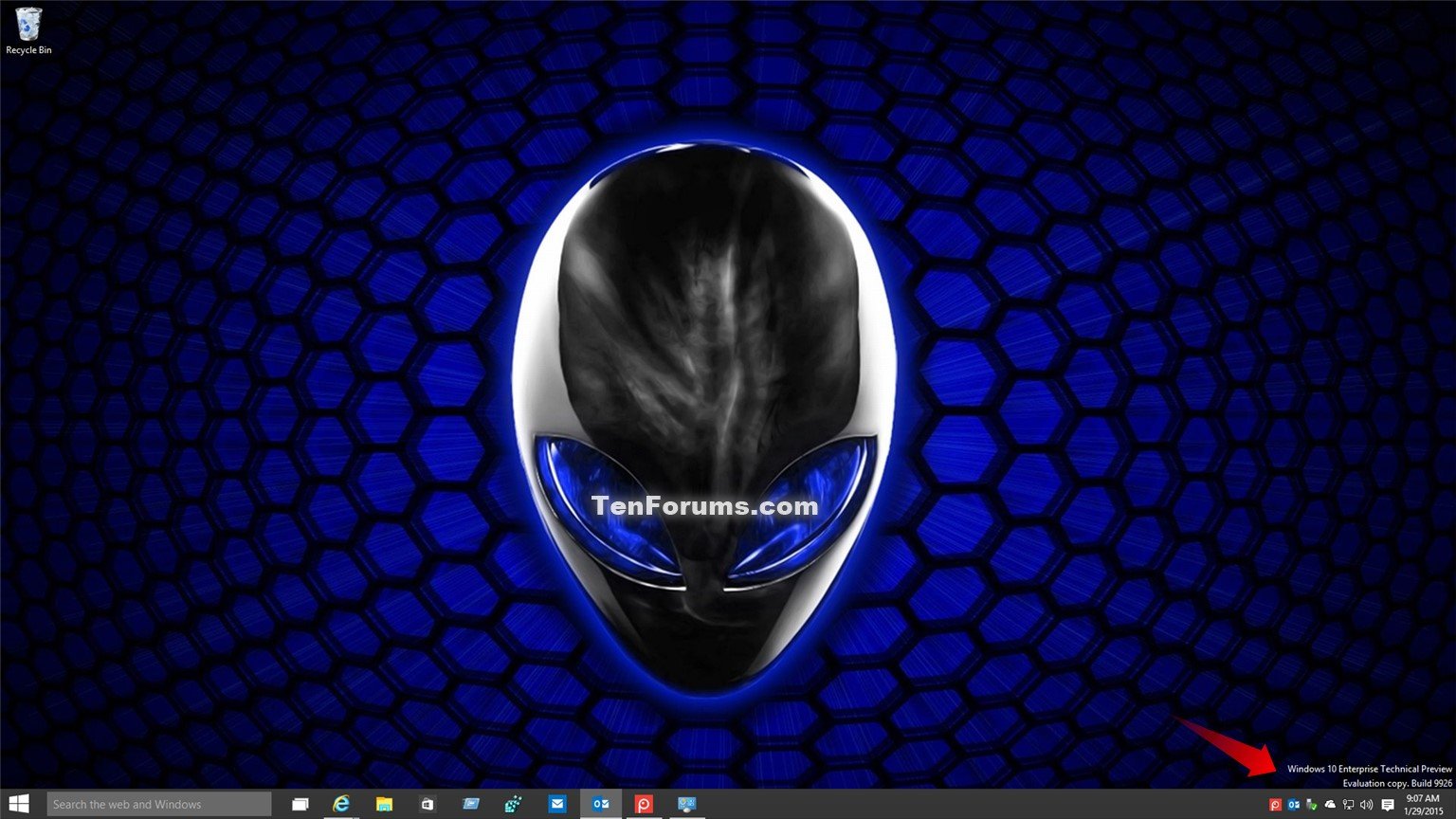Click the red P icon in system tray
Image resolution: width=1456 pixels, height=819 pixels.
1276,805
